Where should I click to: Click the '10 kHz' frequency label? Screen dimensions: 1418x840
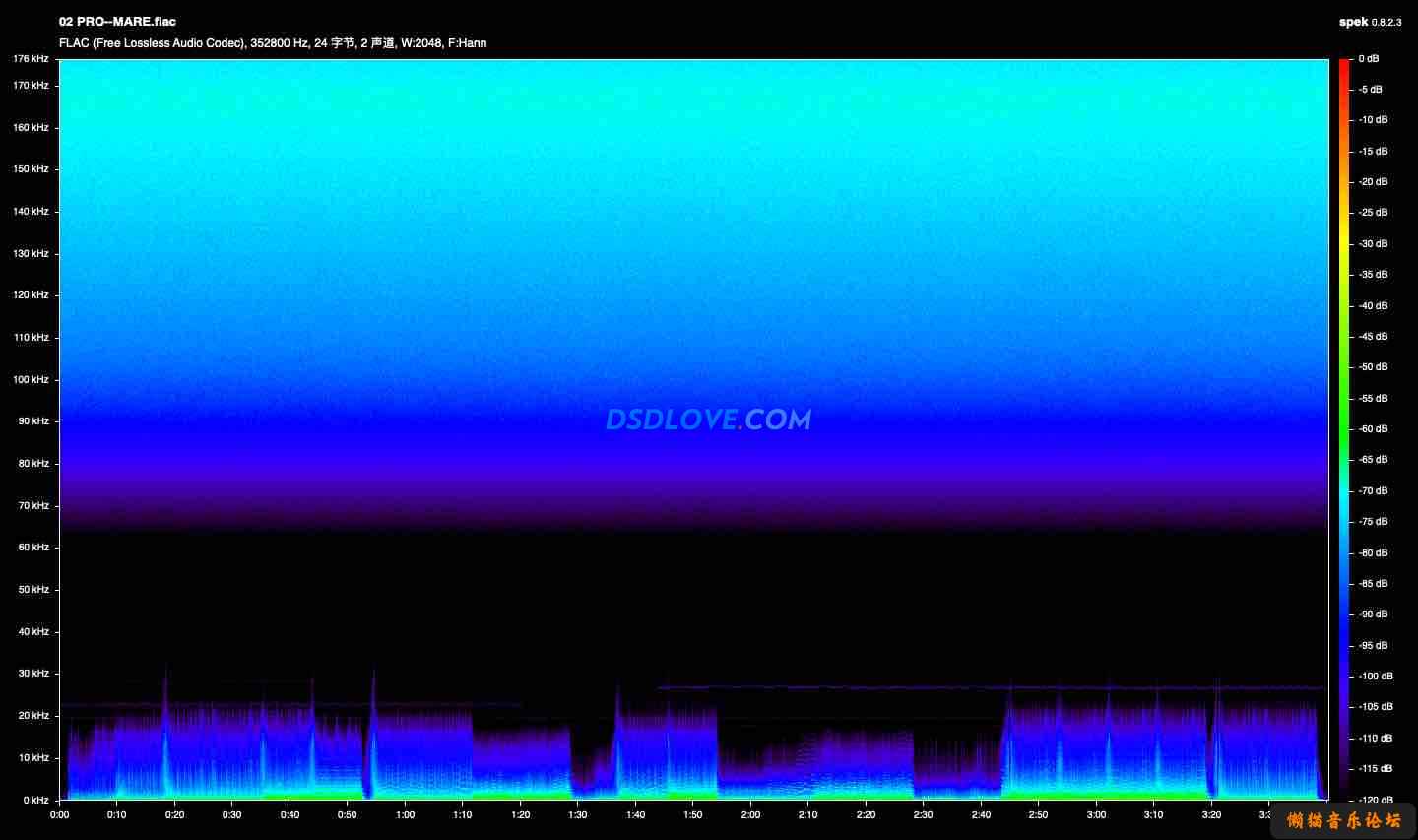coord(33,758)
